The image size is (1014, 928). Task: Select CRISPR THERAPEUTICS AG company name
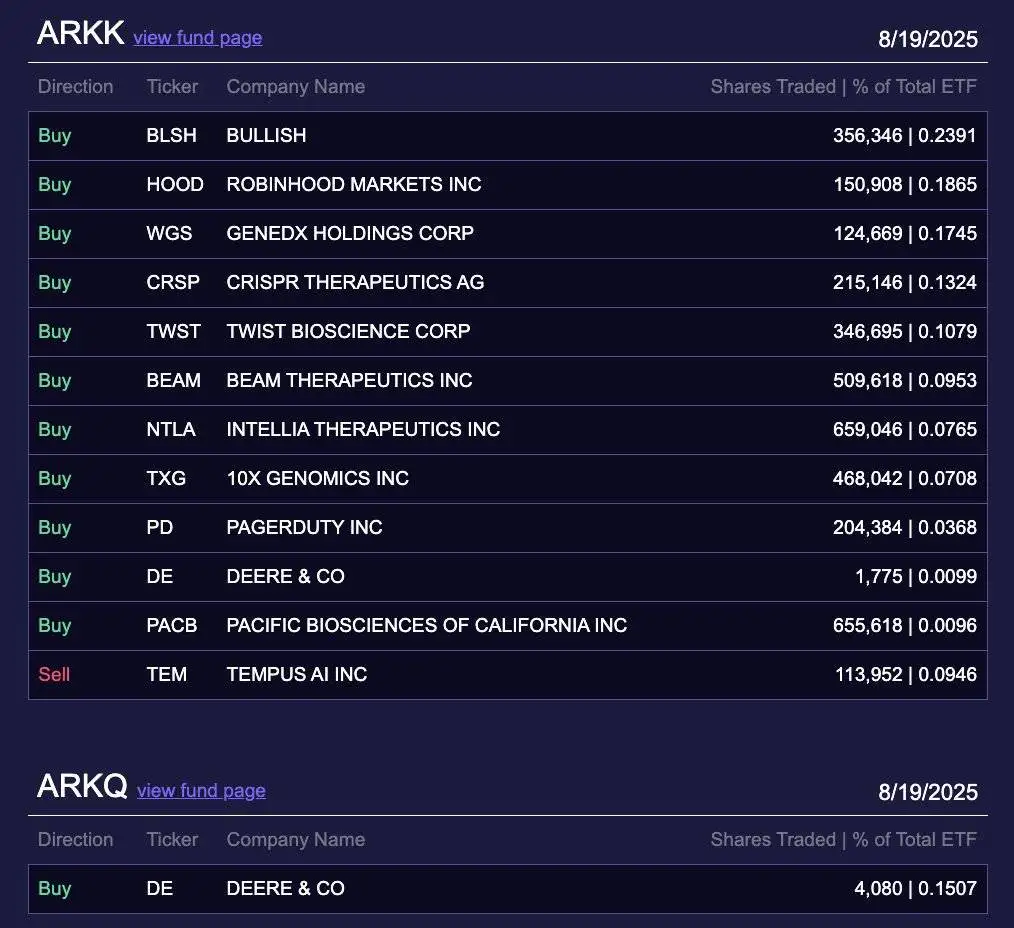click(x=353, y=283)
